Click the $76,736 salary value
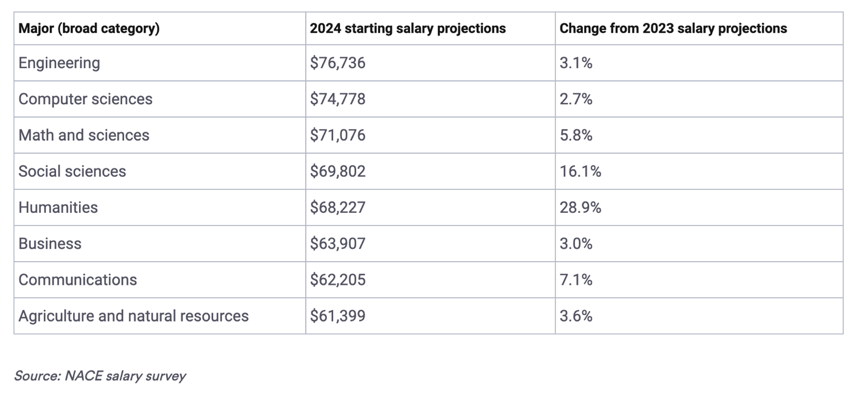Viewport: 864px width, 406px height. point(339,64)
